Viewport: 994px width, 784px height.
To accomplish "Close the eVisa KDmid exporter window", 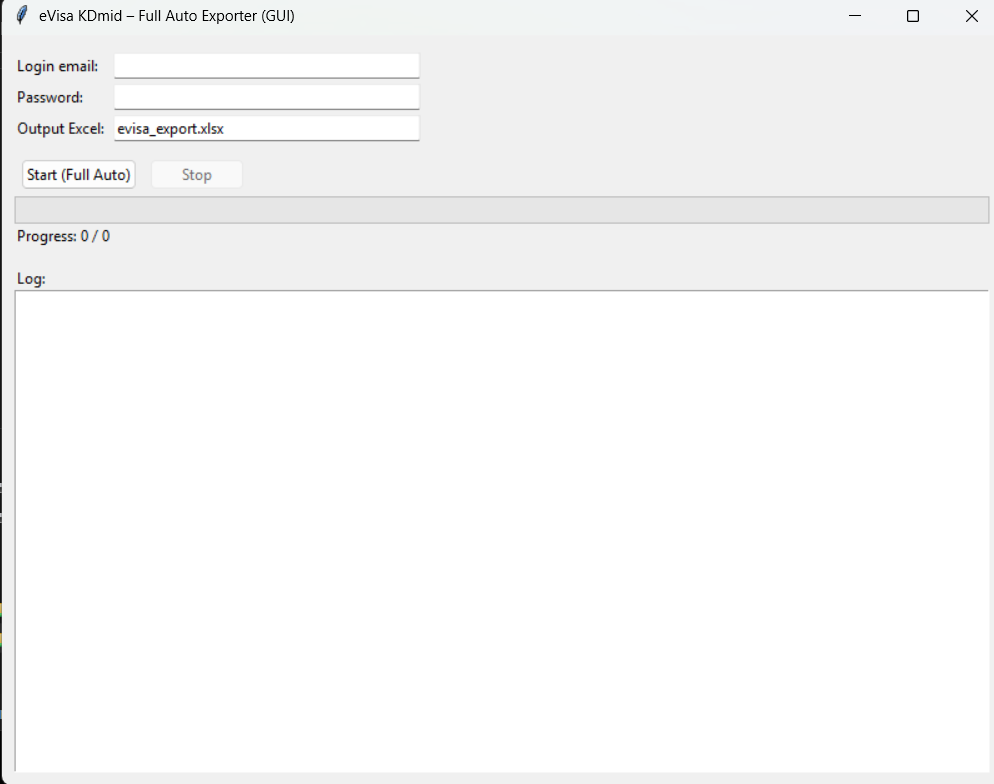I will click(x=971, y=16).
